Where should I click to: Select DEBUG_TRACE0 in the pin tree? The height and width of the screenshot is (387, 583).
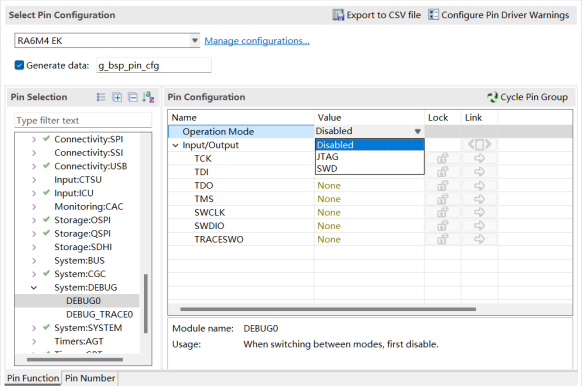tap(99, 315)
